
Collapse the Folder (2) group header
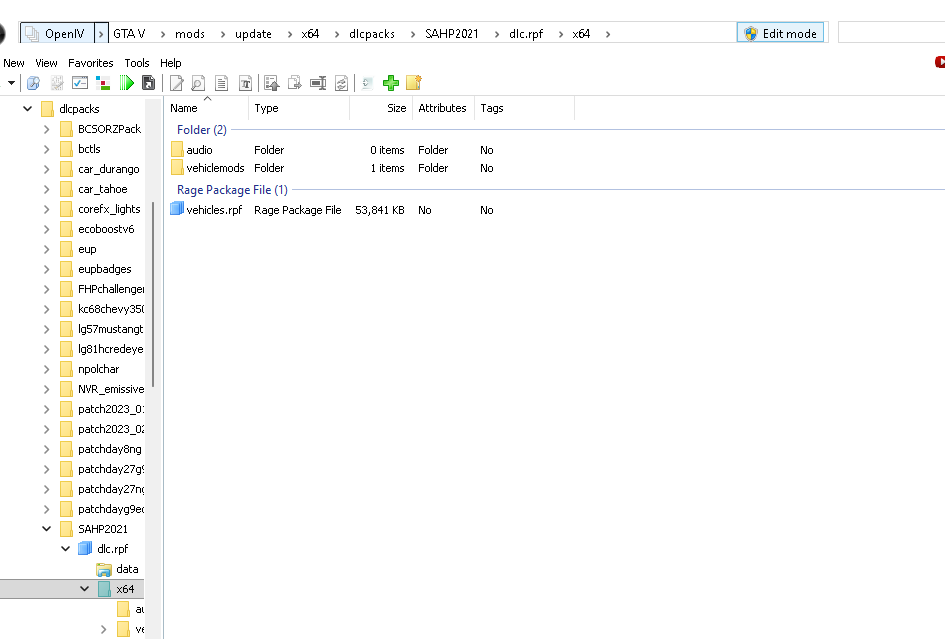point(201,130)
